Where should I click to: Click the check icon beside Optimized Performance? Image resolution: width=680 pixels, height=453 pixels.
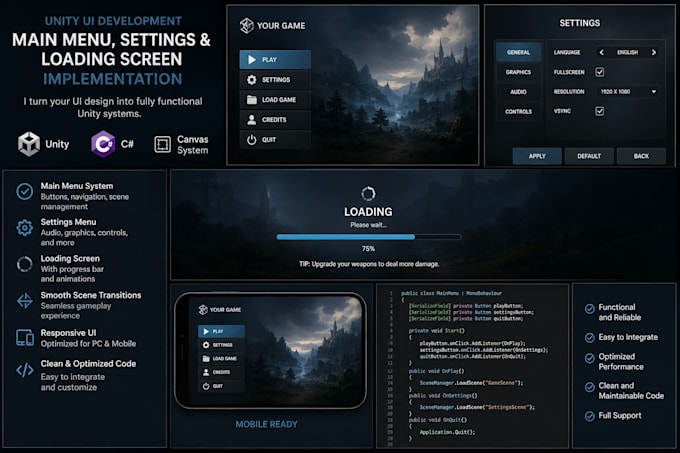(590, 358)
